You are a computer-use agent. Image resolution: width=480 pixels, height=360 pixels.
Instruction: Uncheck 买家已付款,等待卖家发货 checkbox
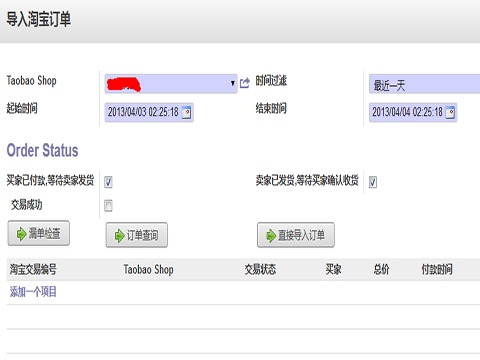click(108, 182)
